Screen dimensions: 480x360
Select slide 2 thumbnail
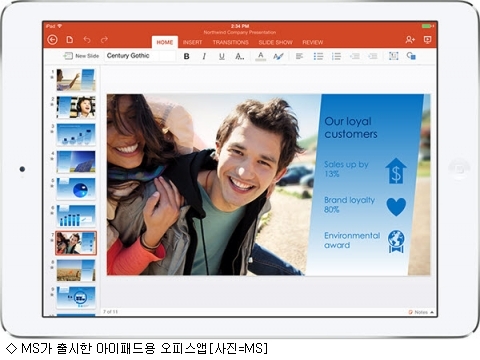coord(76,107)
